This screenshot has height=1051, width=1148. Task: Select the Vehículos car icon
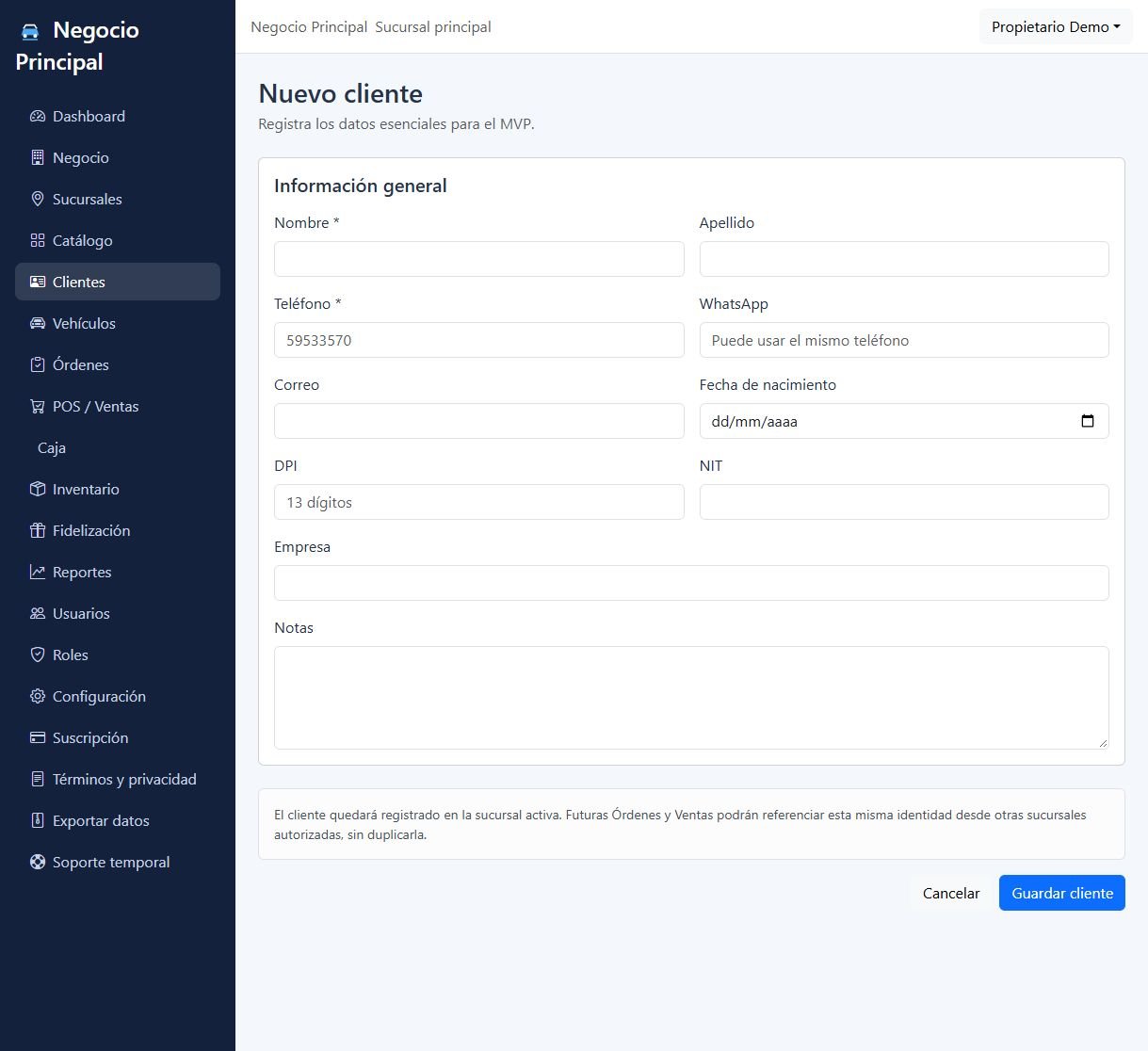tap(38, 324)
